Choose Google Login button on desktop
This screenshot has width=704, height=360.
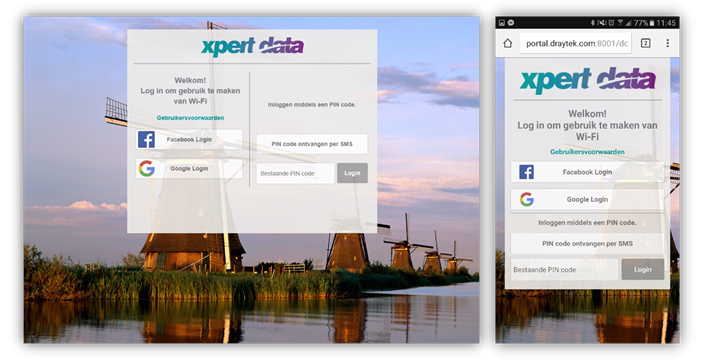point(189,169)
